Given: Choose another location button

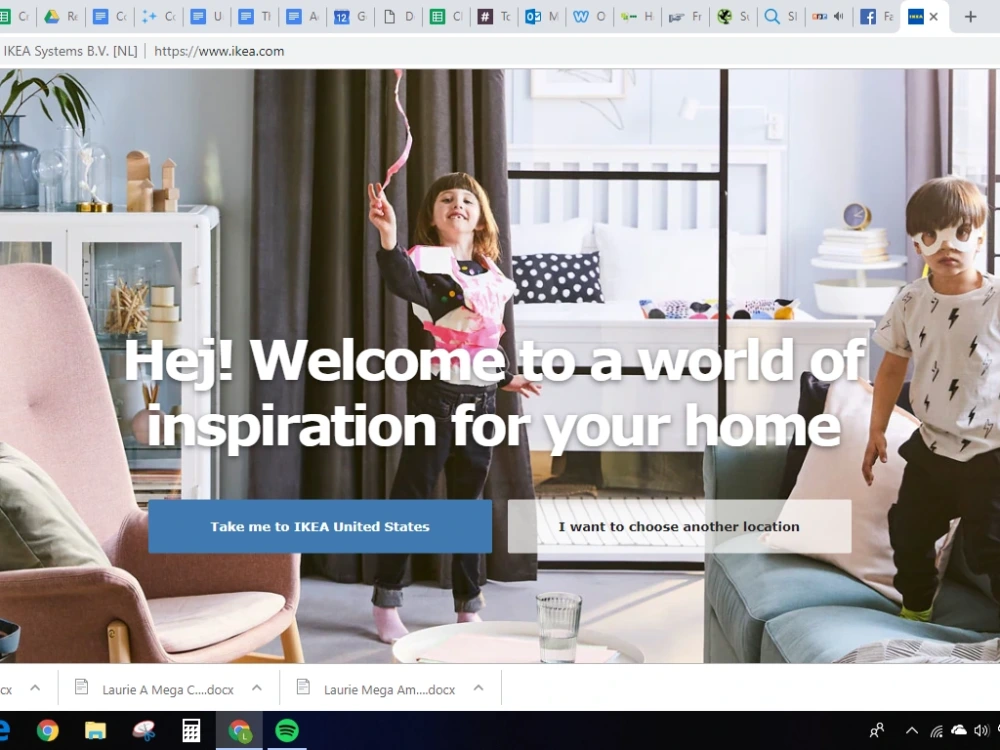Looking at the screenshot, I should point(679,526).
